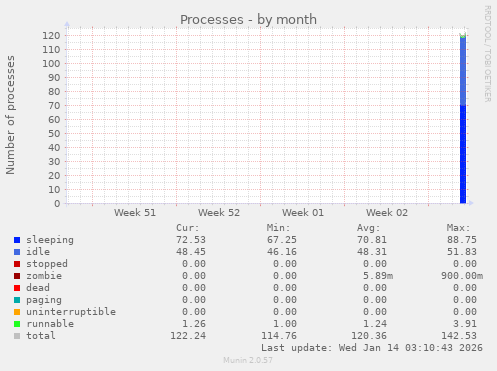497x371 pixels.
Task: Click total current value 122.24
Action: [x=188, y=336]
